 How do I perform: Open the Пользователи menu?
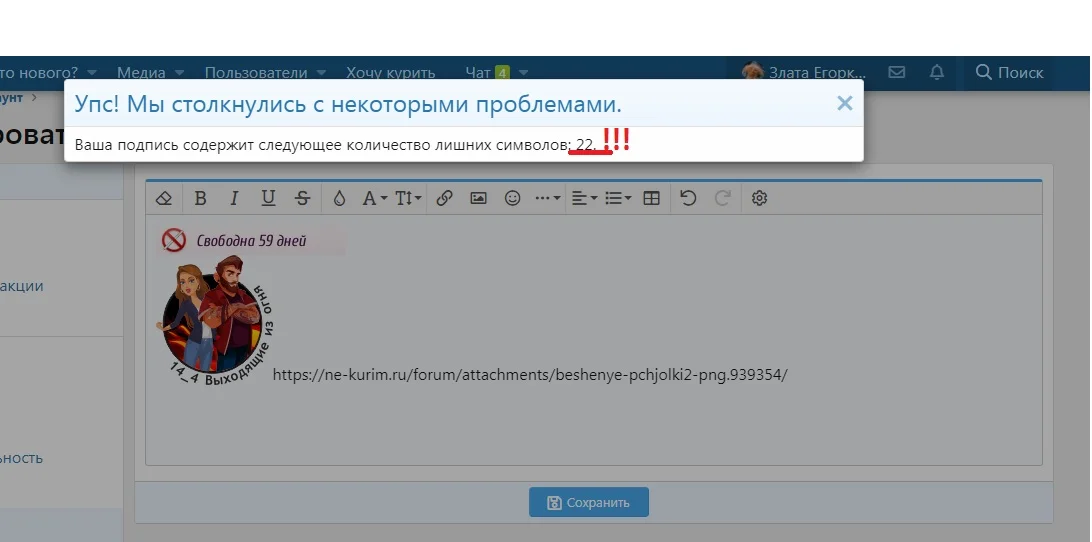[256, 72]
